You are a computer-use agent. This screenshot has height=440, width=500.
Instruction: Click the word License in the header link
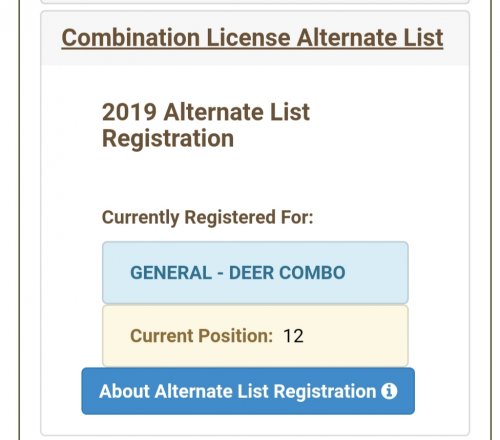(248, 38)
